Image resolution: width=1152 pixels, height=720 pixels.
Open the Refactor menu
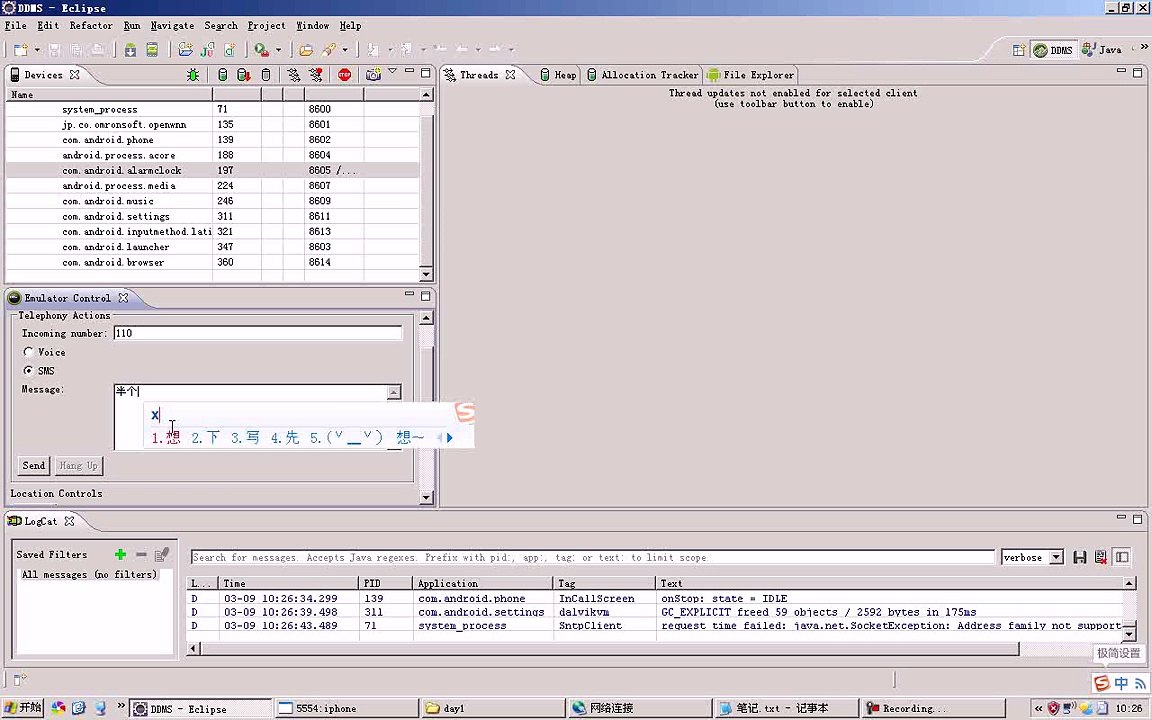pos(91,26)
